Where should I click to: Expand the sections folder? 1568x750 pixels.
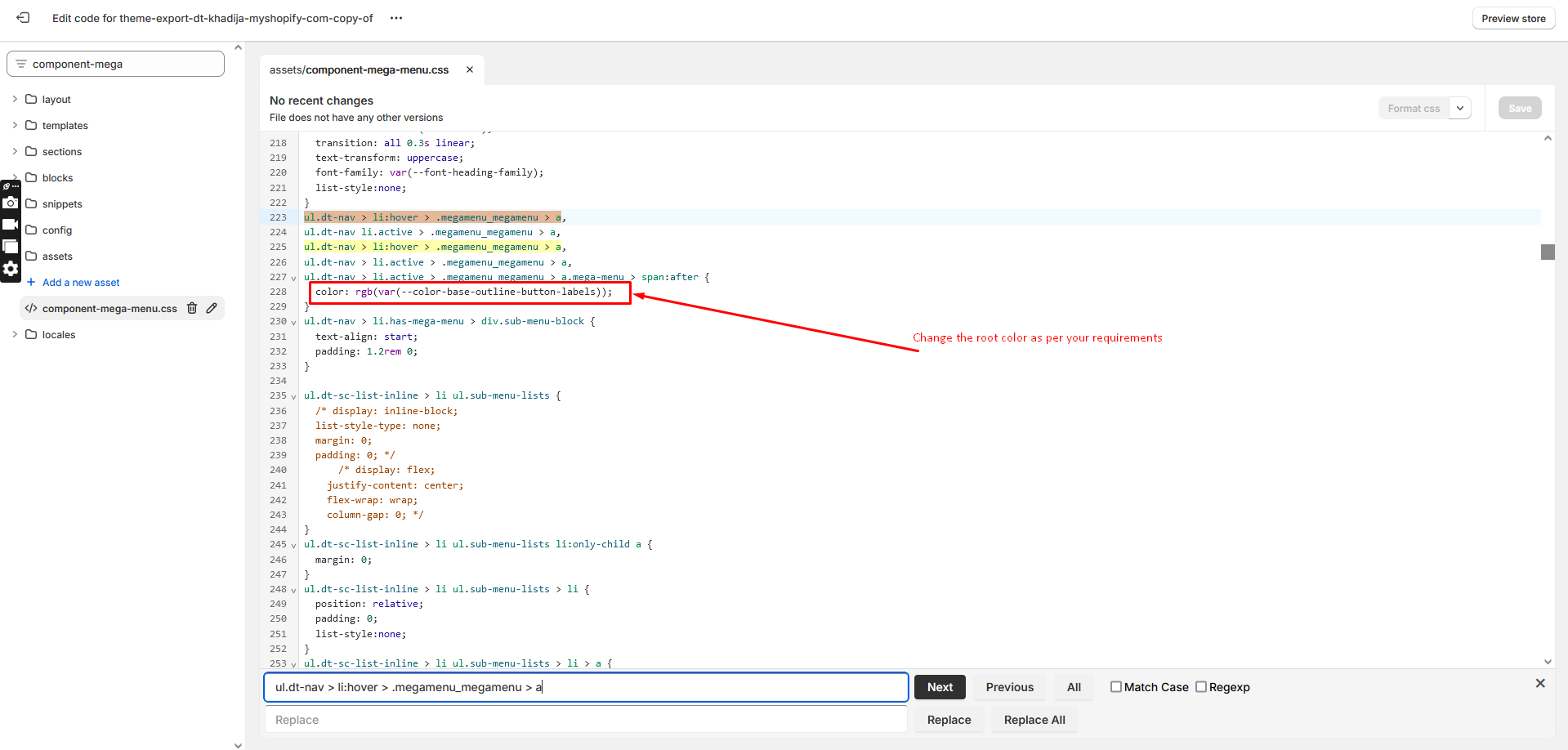15,151
